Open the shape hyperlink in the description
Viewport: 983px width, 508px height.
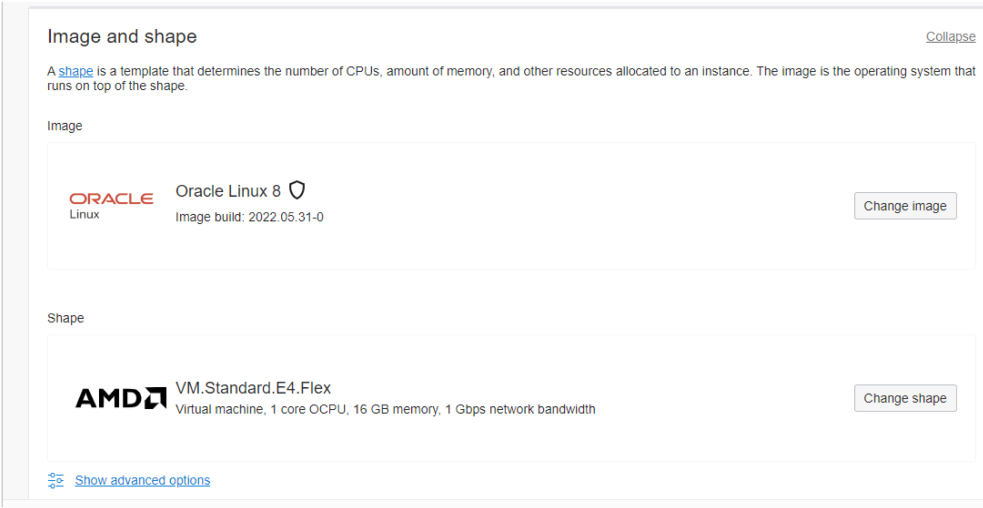[76, 71]
